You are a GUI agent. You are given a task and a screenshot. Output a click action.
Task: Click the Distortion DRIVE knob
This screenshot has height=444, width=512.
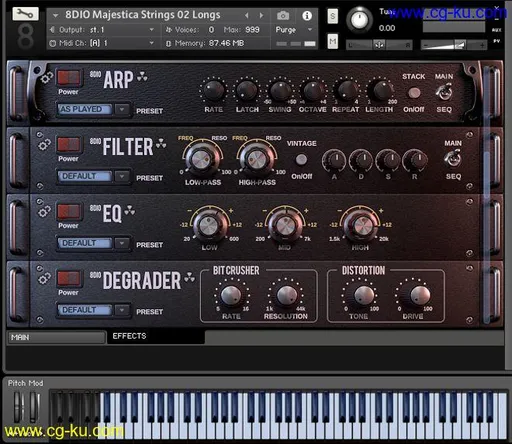419,295
